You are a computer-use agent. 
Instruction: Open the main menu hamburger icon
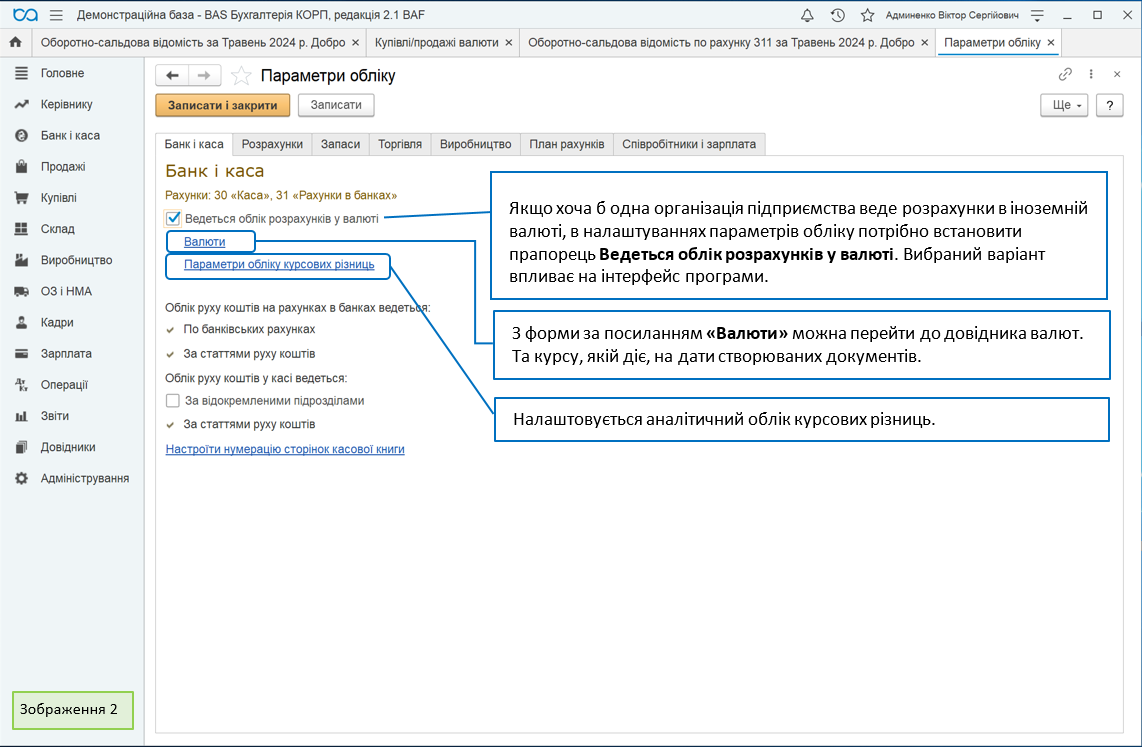pyautogui.click(x=56, y=15)
